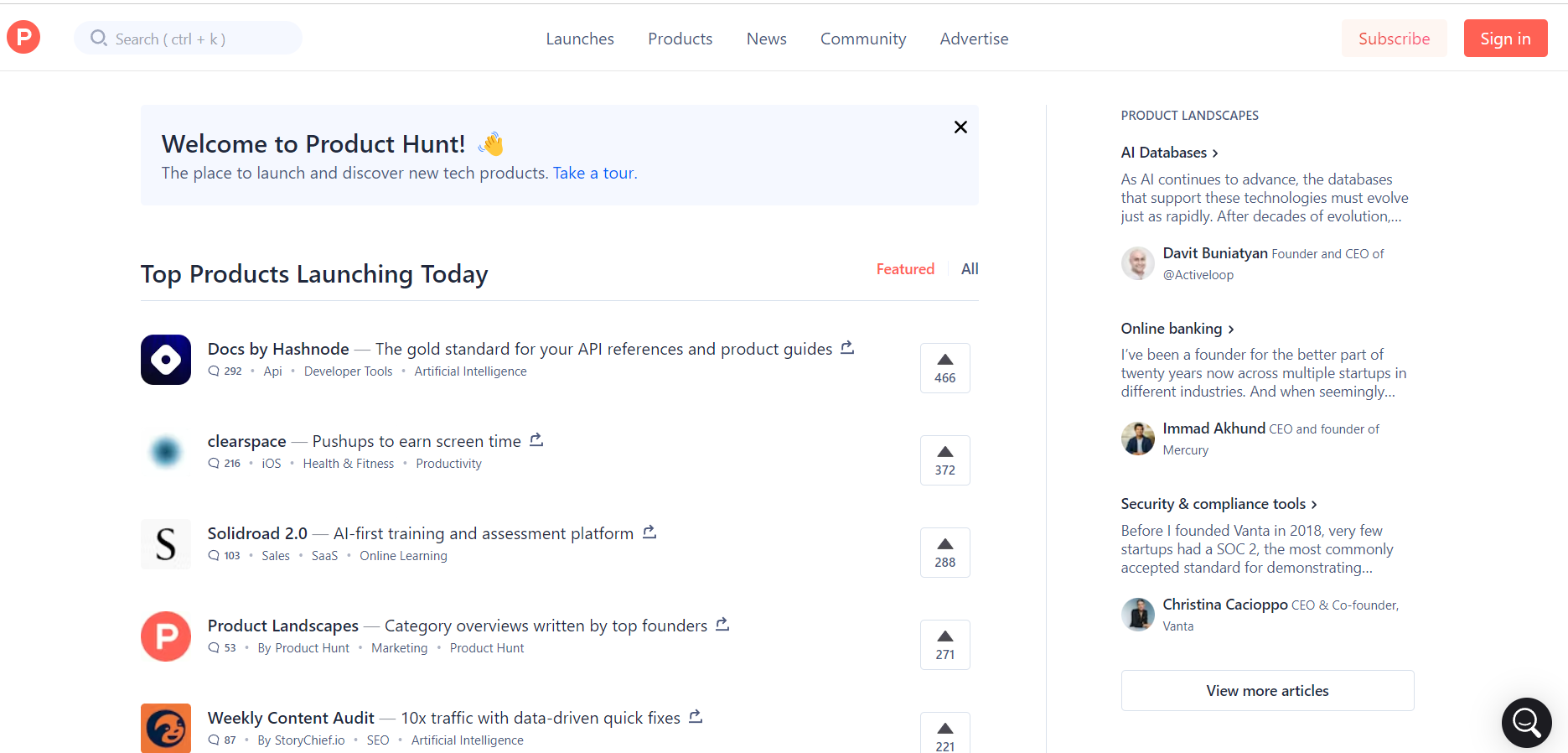1568x753 pixels.
Task: View 292 comments on Docs by Hashnode
Action: coord(225,371)
